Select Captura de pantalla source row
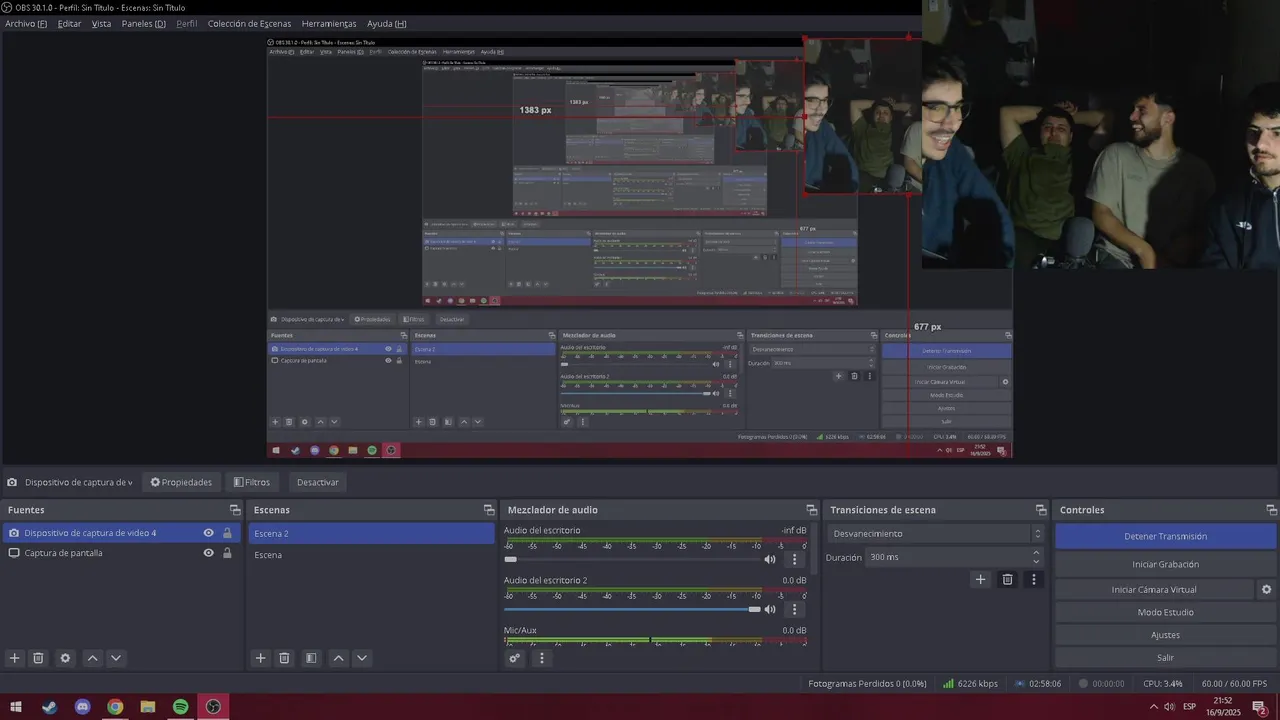The image size is (1280, 720). tap(120, 553)
